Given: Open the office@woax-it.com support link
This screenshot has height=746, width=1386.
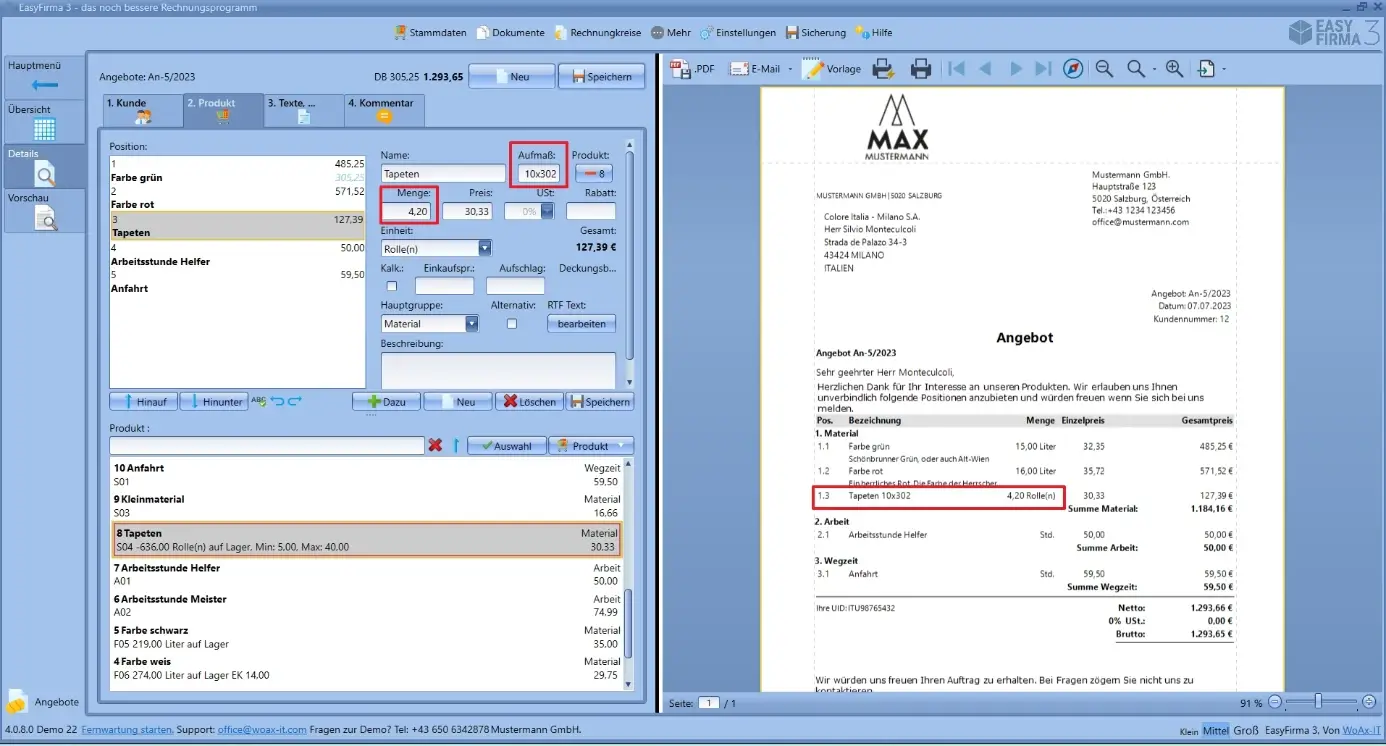Looking at the screenshot, I should [262, 730].
